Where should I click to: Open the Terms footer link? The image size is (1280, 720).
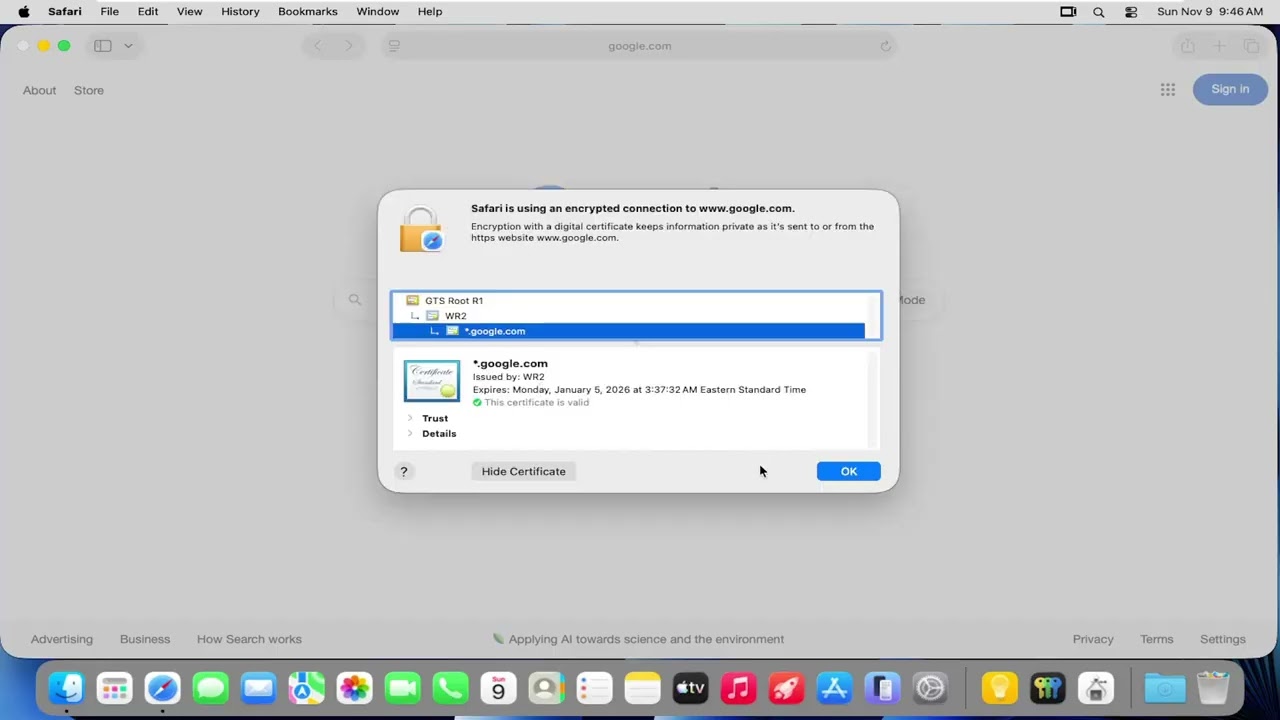[x=1156, y=639]
